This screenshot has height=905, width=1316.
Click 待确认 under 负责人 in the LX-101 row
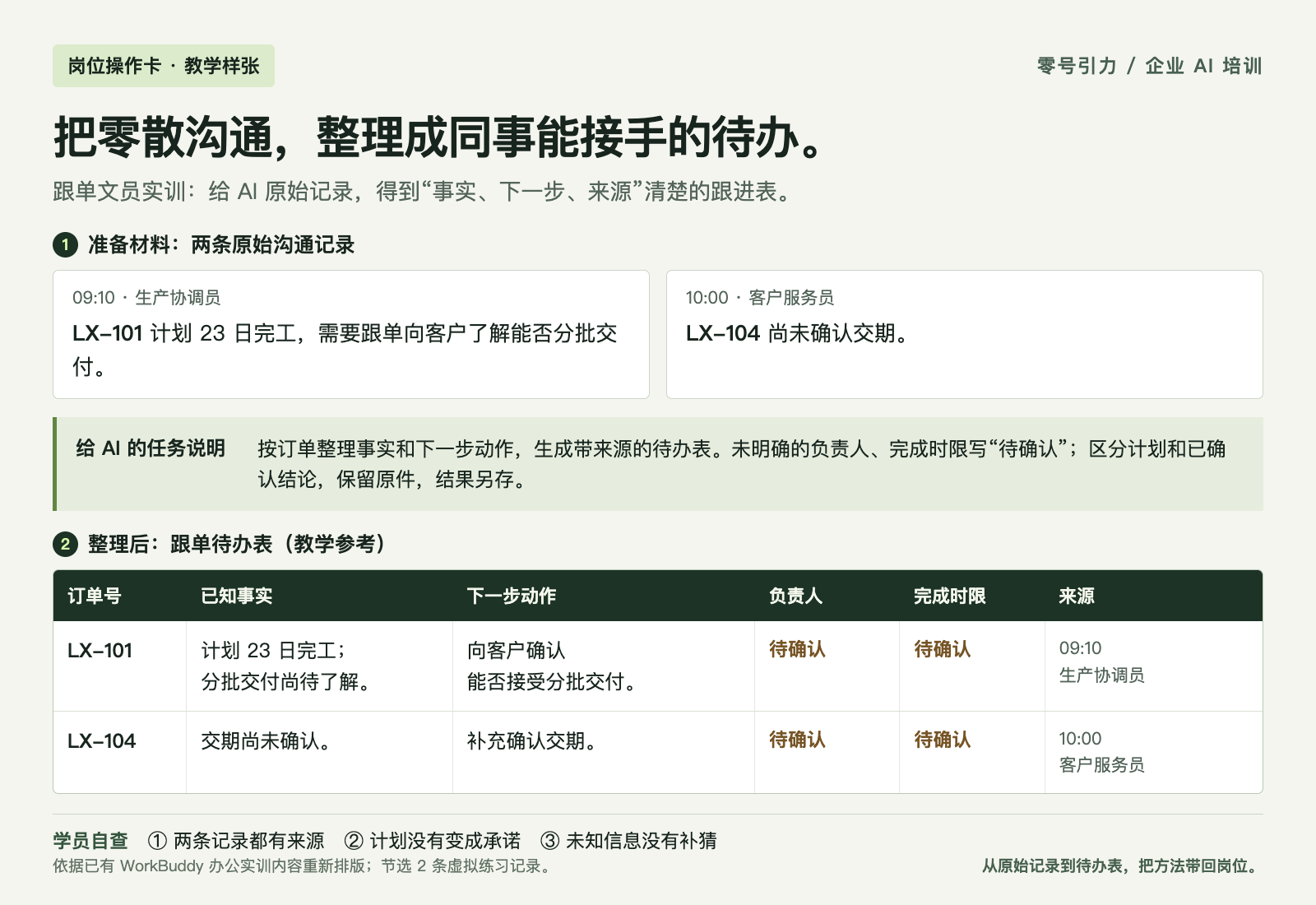coord(797,649)
